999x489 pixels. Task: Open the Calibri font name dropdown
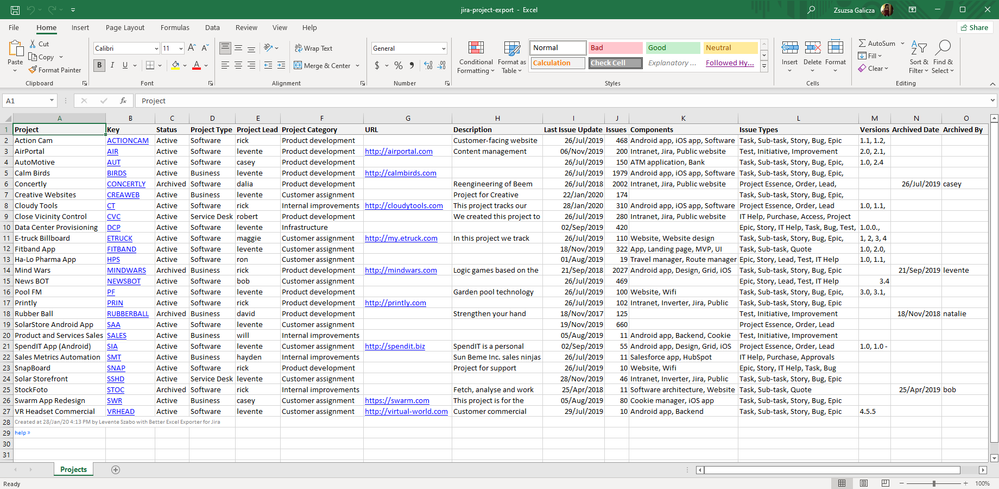coord(155,48)
